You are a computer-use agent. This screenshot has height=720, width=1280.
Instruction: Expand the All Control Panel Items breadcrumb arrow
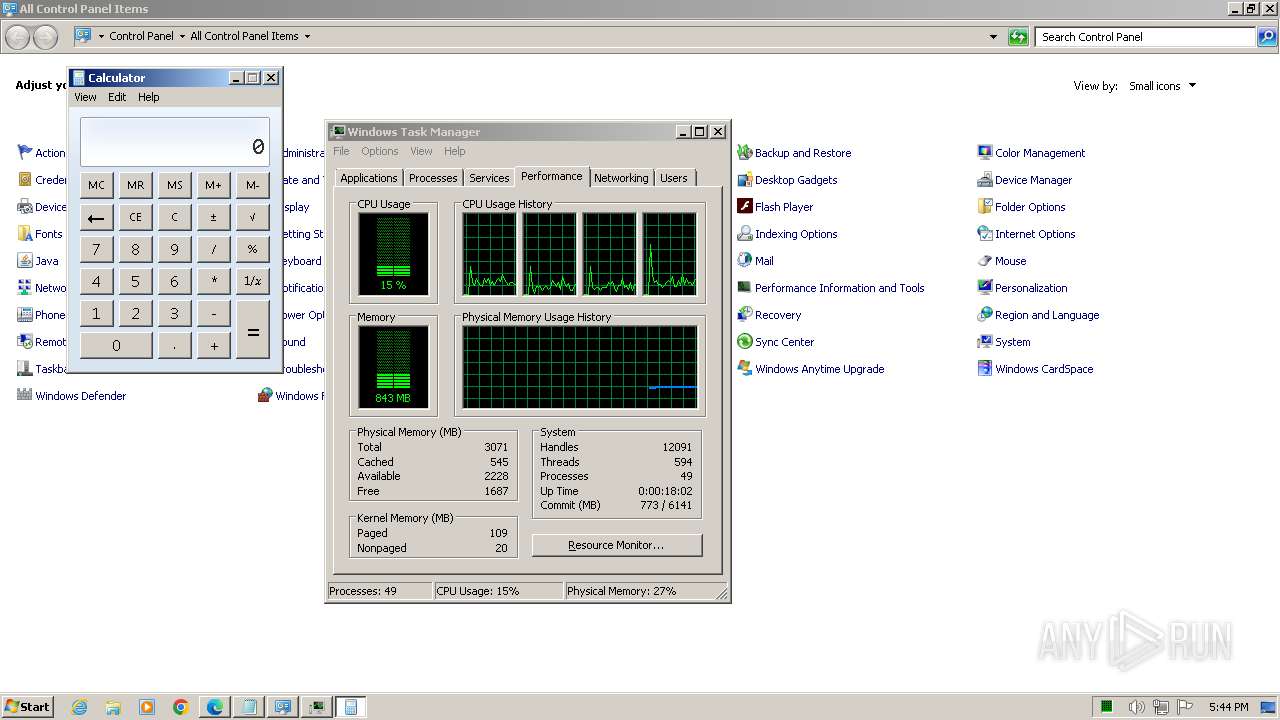coord(307,36)
